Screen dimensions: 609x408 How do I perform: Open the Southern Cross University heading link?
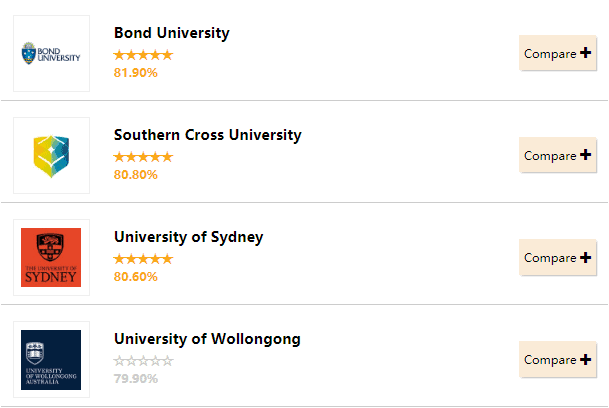pyautogui.click(x=207, y=135)
